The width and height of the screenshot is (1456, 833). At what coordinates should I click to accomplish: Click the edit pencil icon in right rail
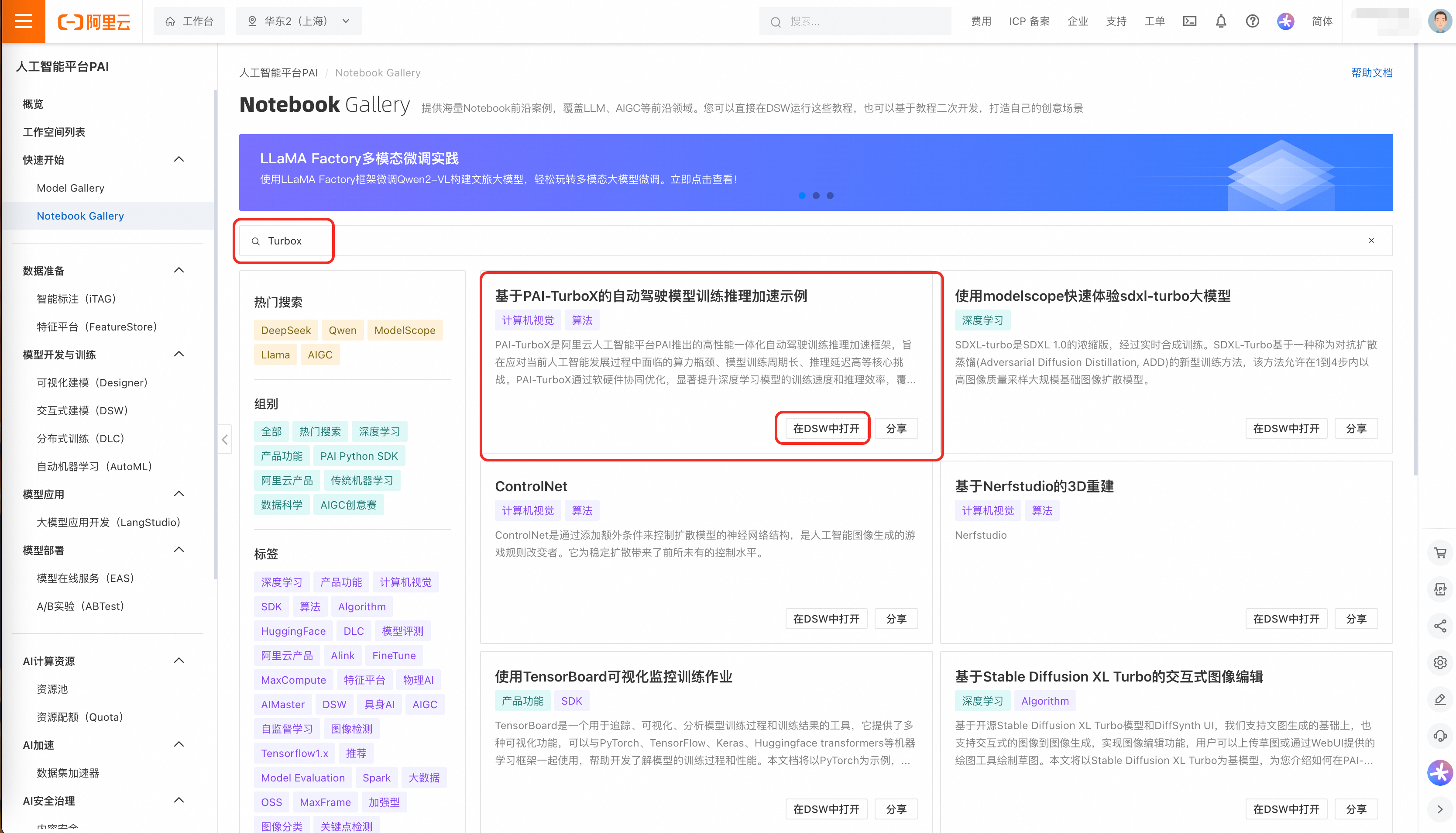[1440, 699]
